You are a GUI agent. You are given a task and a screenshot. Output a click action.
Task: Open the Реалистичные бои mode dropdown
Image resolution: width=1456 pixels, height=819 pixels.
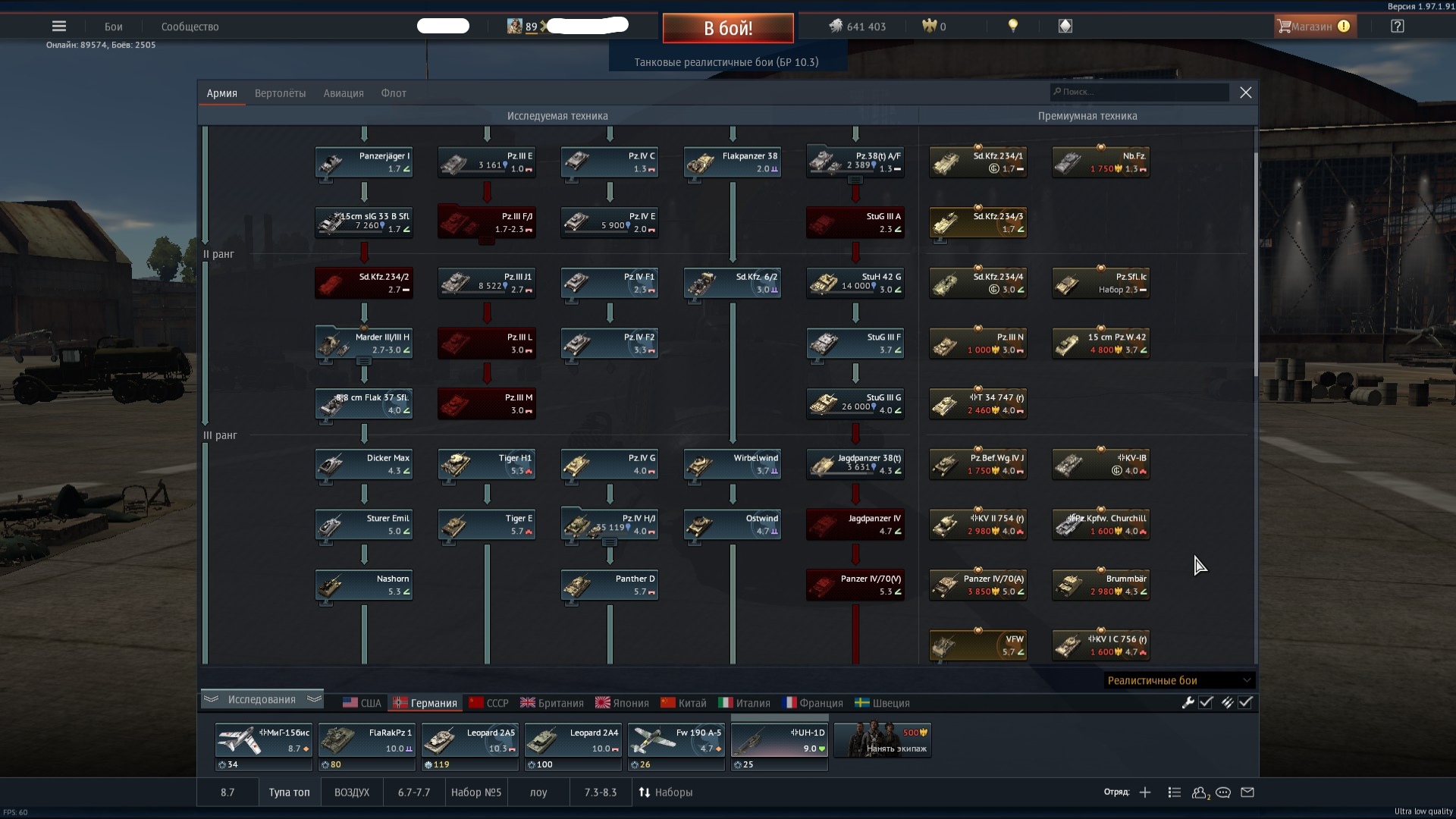[1178, 680]
